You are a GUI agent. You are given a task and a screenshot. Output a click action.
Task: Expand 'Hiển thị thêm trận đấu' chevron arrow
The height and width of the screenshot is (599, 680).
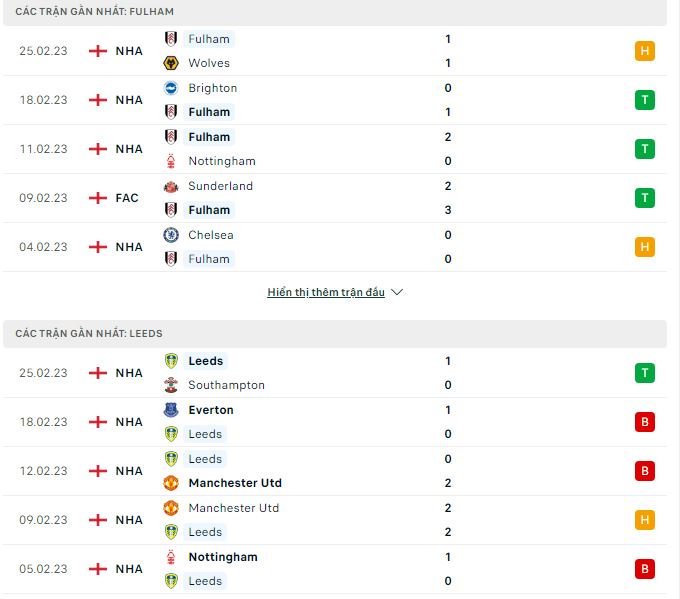click(x=397, y=292)
